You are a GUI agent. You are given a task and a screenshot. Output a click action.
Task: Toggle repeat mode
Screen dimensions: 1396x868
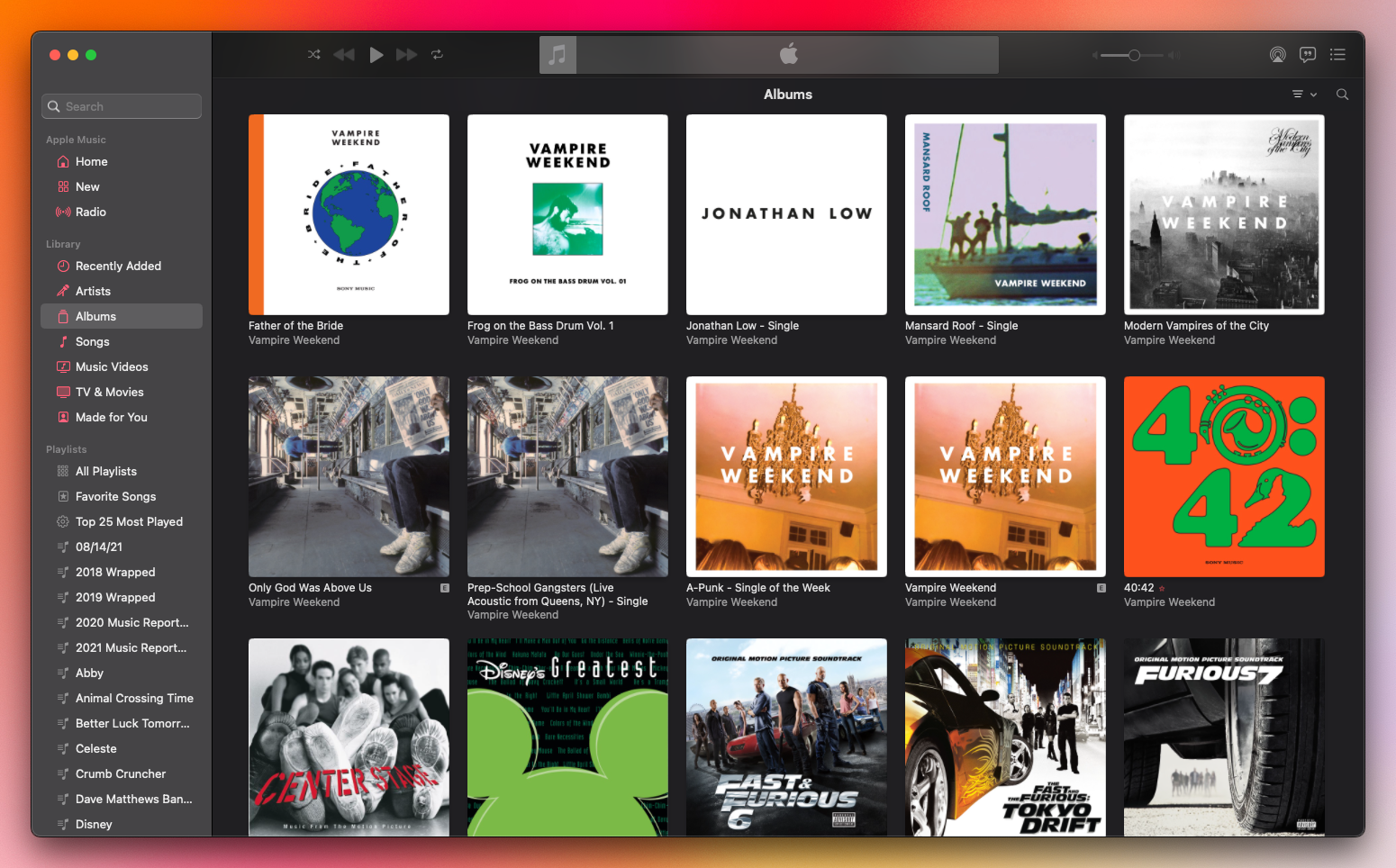tap(437, 54)
